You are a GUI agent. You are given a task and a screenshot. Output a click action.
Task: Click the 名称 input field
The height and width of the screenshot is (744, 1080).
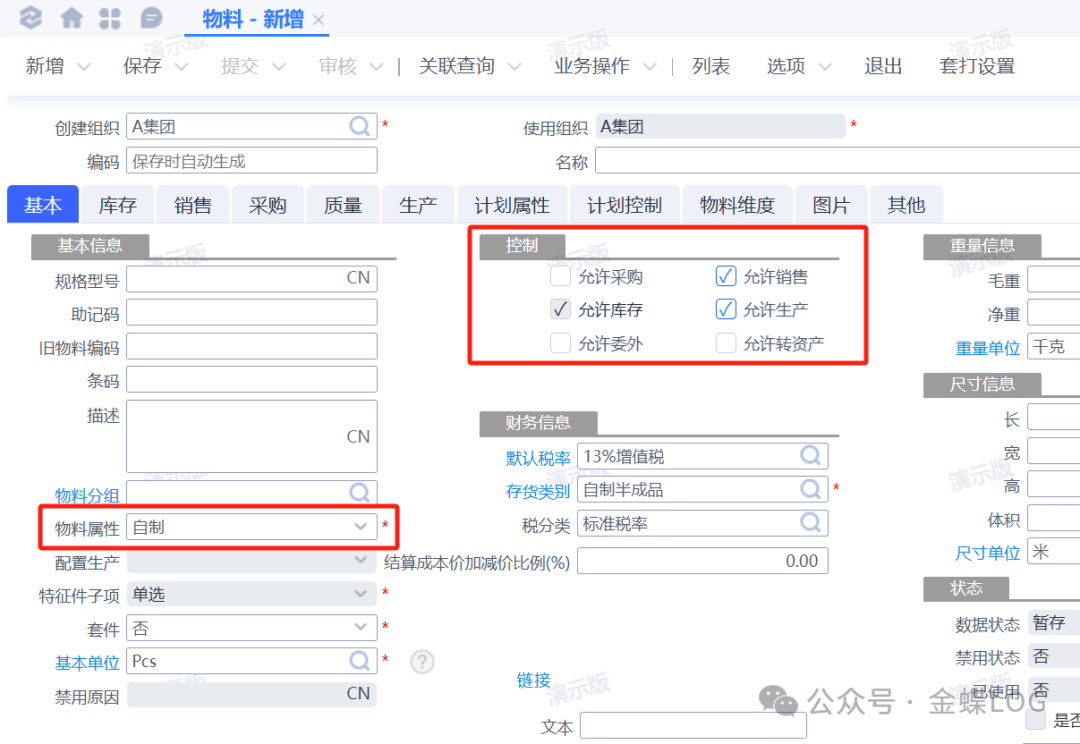coord(836,161)
